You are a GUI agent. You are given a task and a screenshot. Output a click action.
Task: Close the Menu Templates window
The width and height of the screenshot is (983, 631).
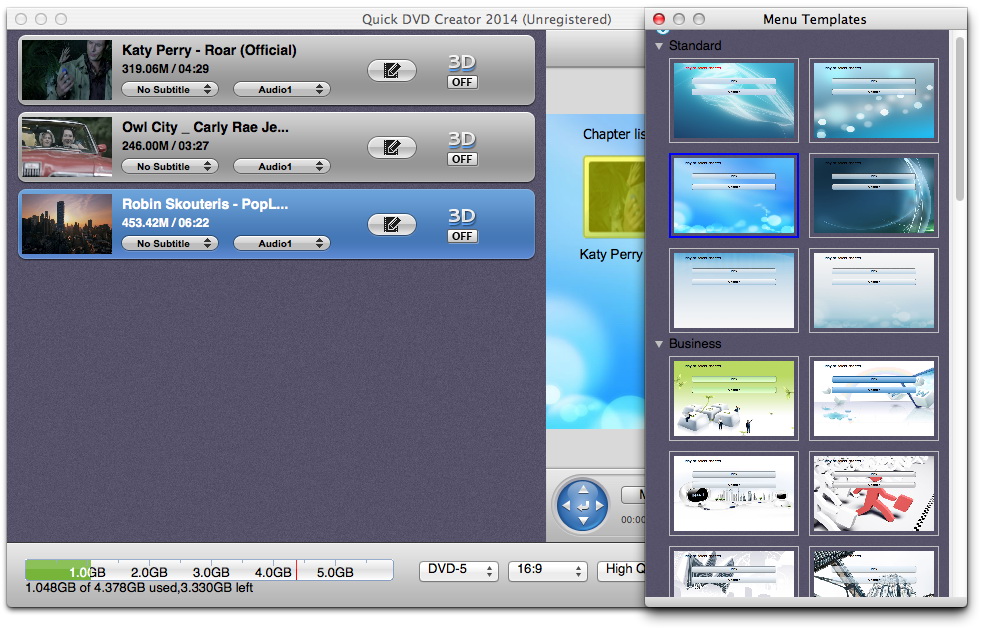click(x=659, y=19)
